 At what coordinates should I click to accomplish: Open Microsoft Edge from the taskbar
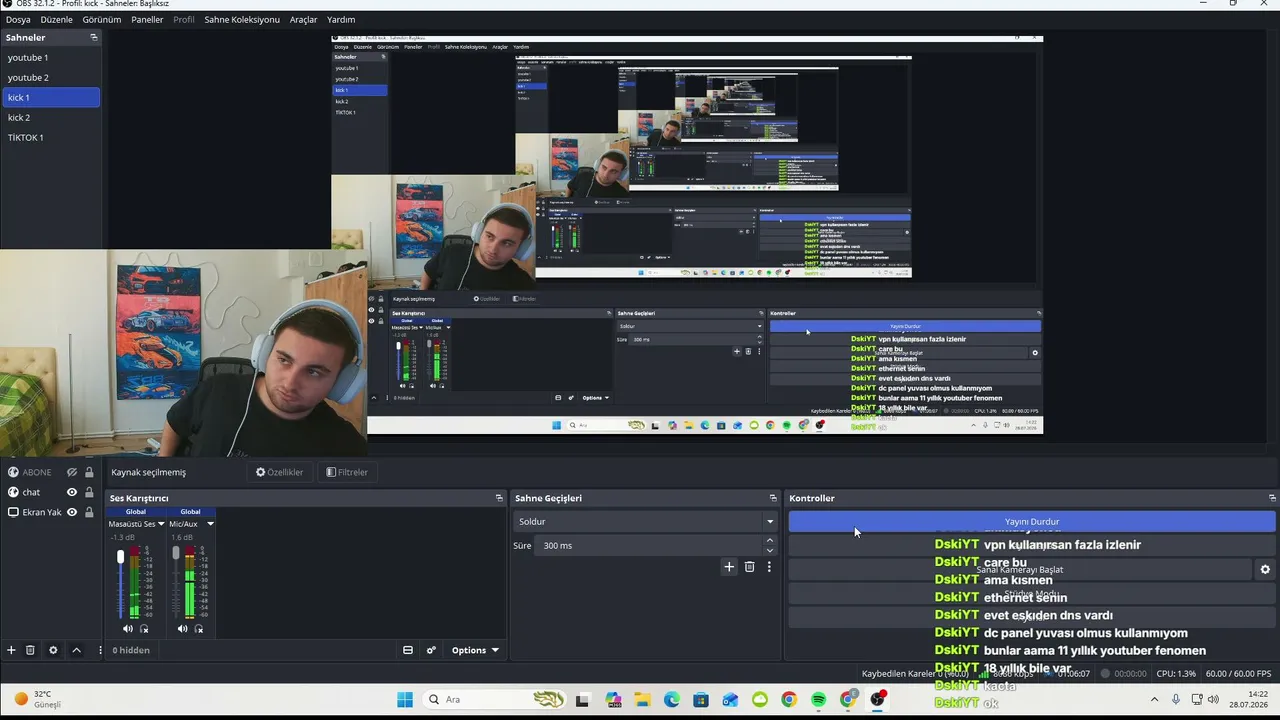671,700
